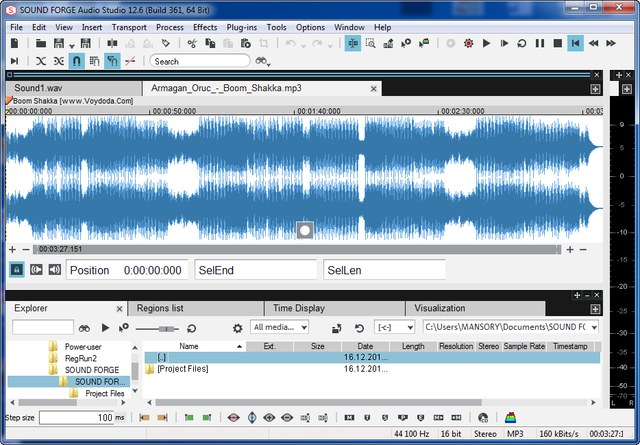Click the Step size input field
Image resolution: width=640 pixels, height=445 pixels.
pos(76,417)
